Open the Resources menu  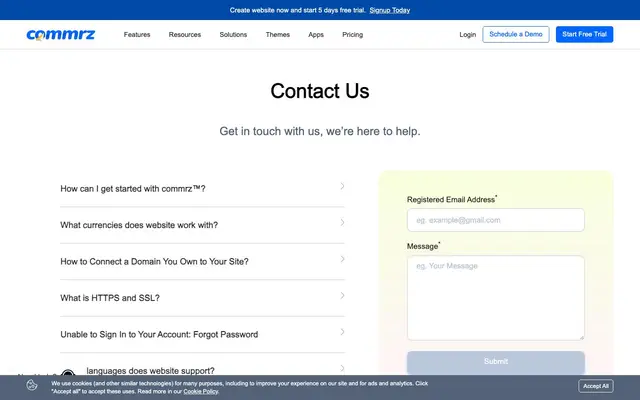pos(184,35)
